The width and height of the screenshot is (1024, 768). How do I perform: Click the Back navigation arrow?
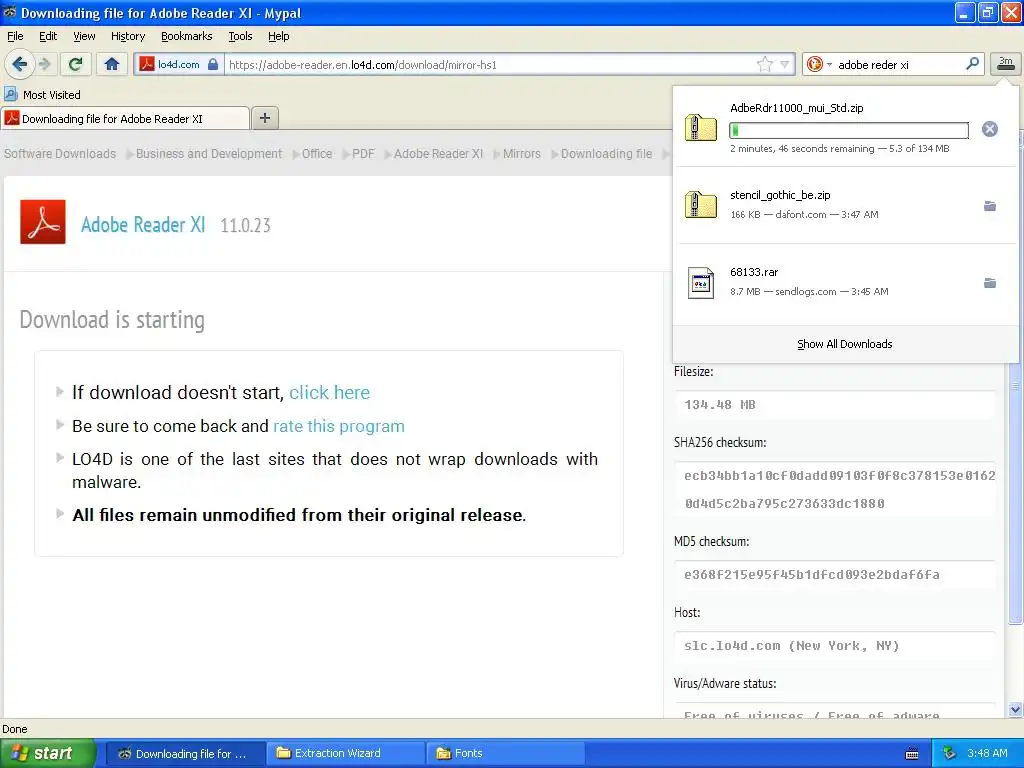[20, 64]
